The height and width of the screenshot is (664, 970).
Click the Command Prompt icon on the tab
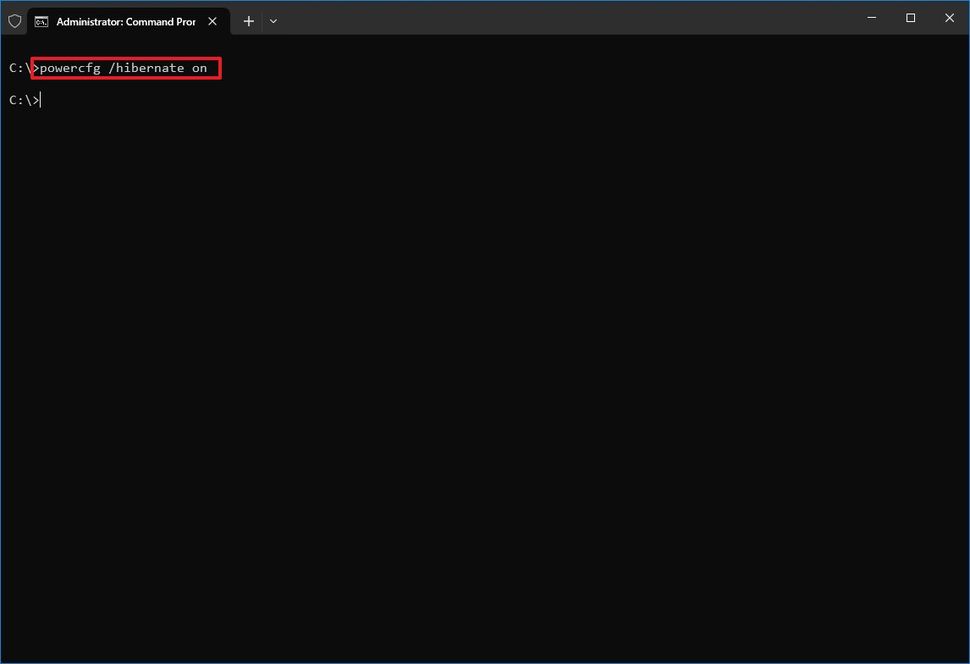coord(42,20)
